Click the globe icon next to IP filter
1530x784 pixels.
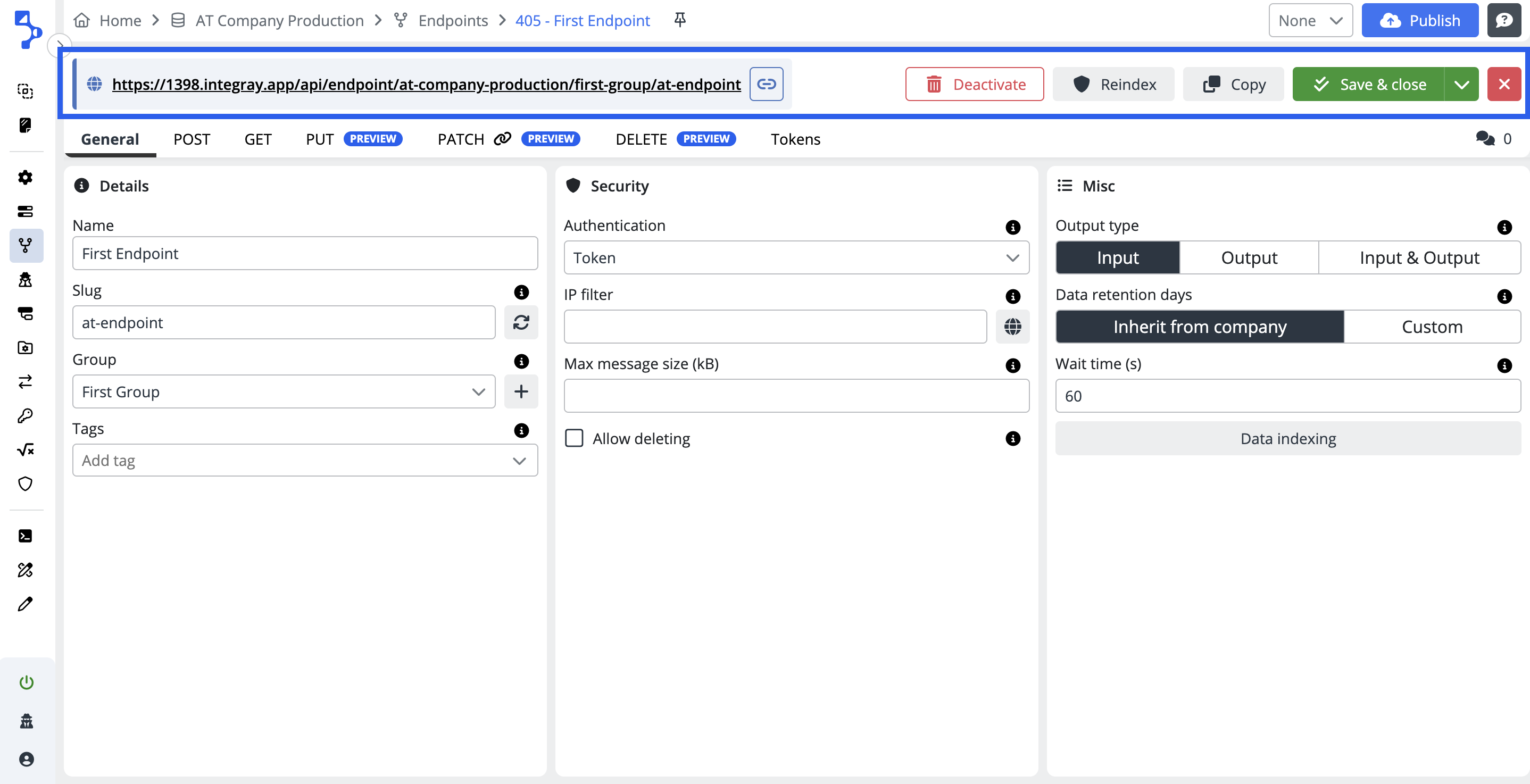tap(1012, 326)
